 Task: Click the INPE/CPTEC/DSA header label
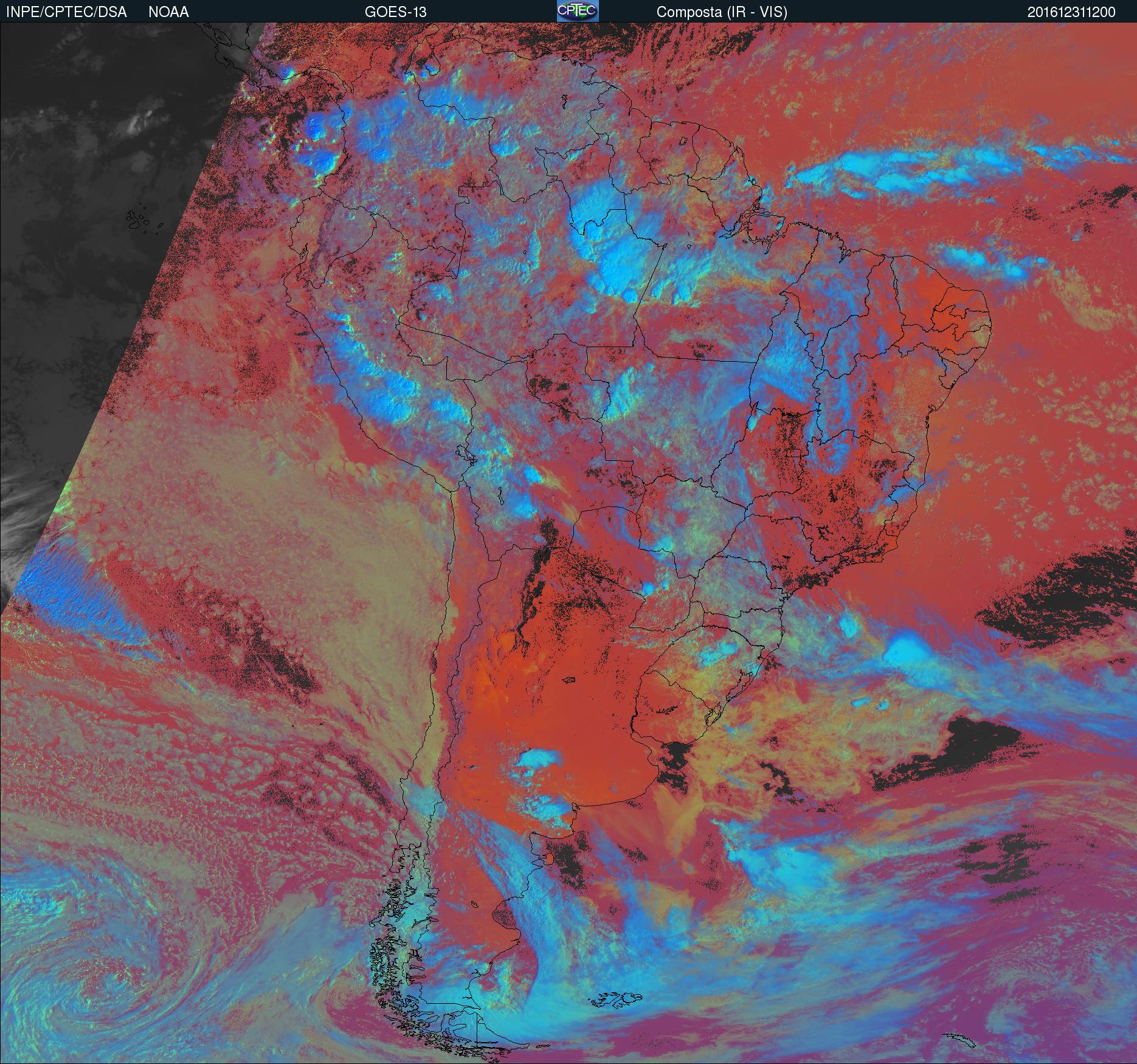pyautogui.click(x=66, y=12)
